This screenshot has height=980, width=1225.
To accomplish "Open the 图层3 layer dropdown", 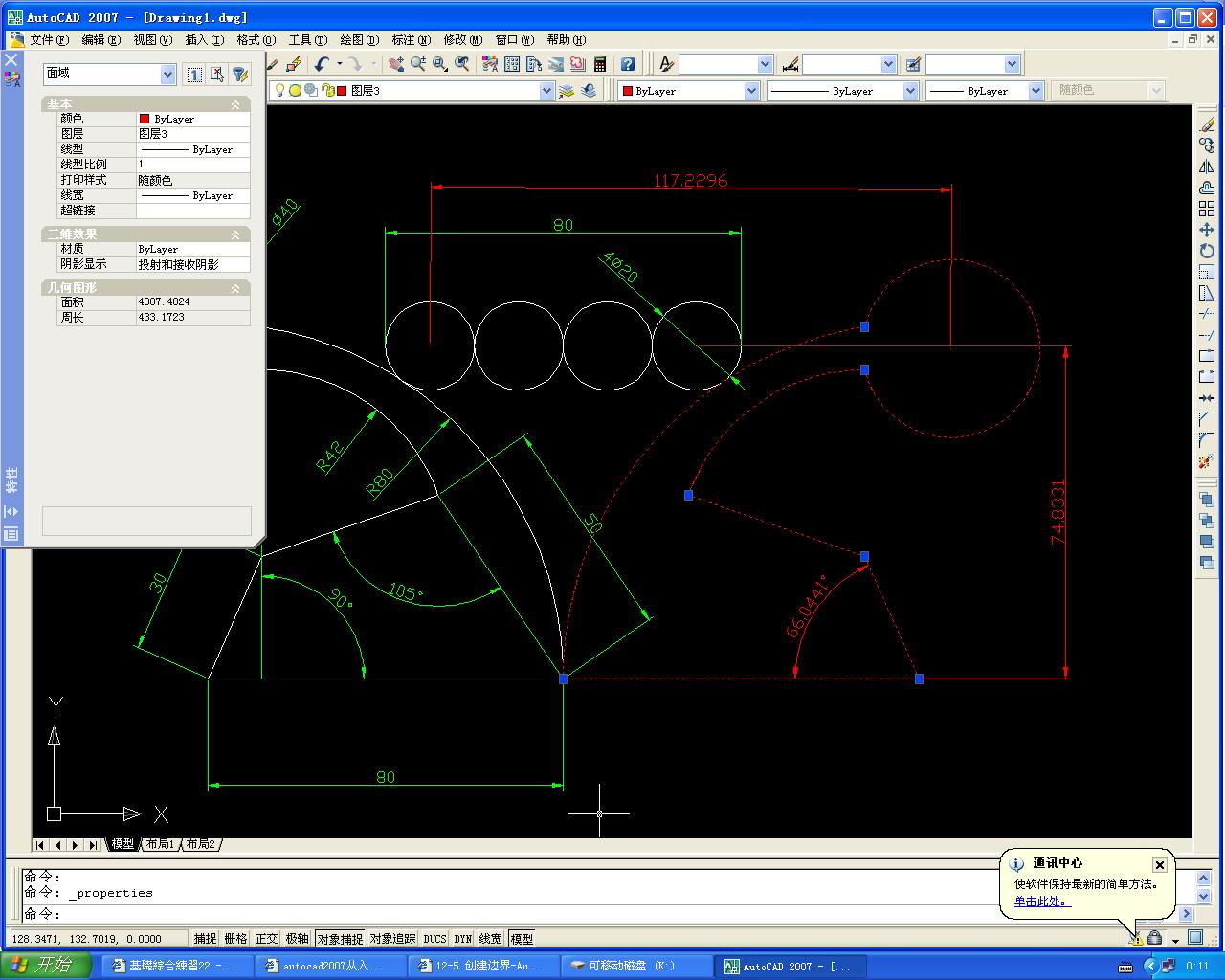I will coord(546,91).
